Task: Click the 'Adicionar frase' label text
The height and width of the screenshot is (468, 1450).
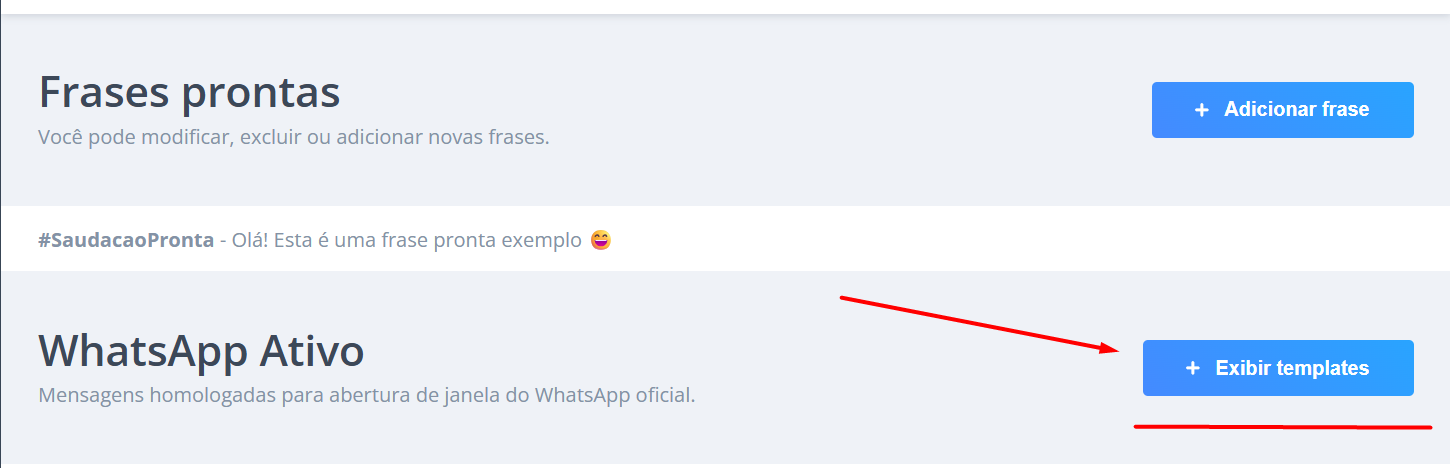Action: (x=1296, y=110)
